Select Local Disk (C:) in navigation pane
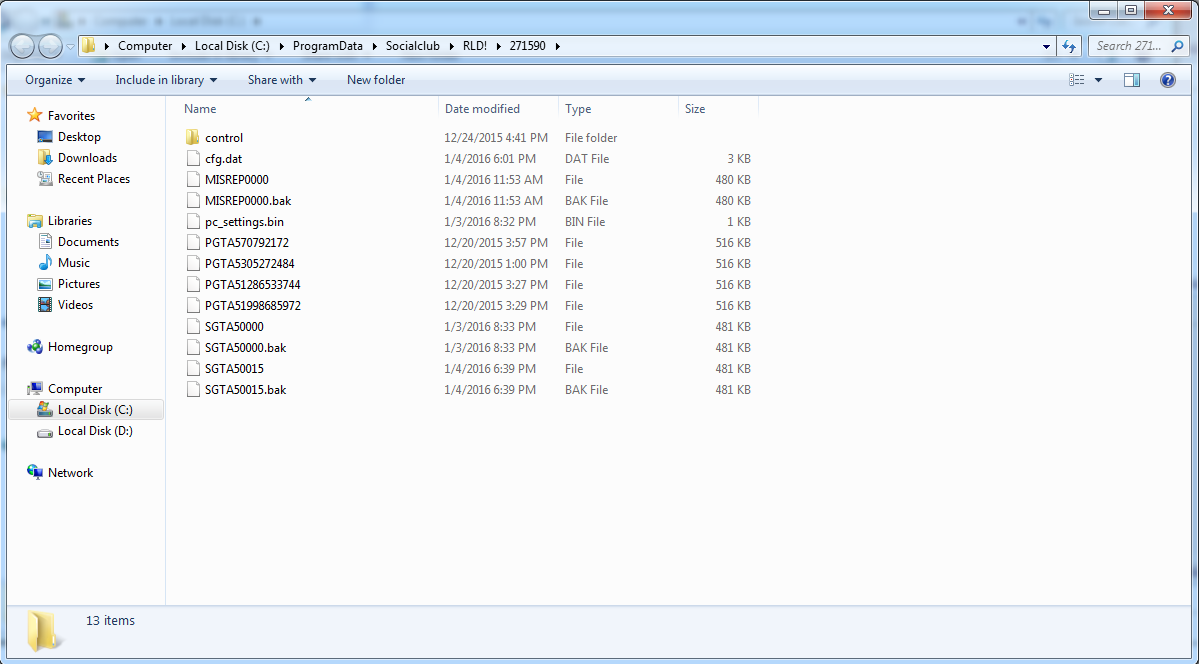Image resolution: width=1199 pixels, height=664 pixels. pyautogui.click(x=86, y=410)
